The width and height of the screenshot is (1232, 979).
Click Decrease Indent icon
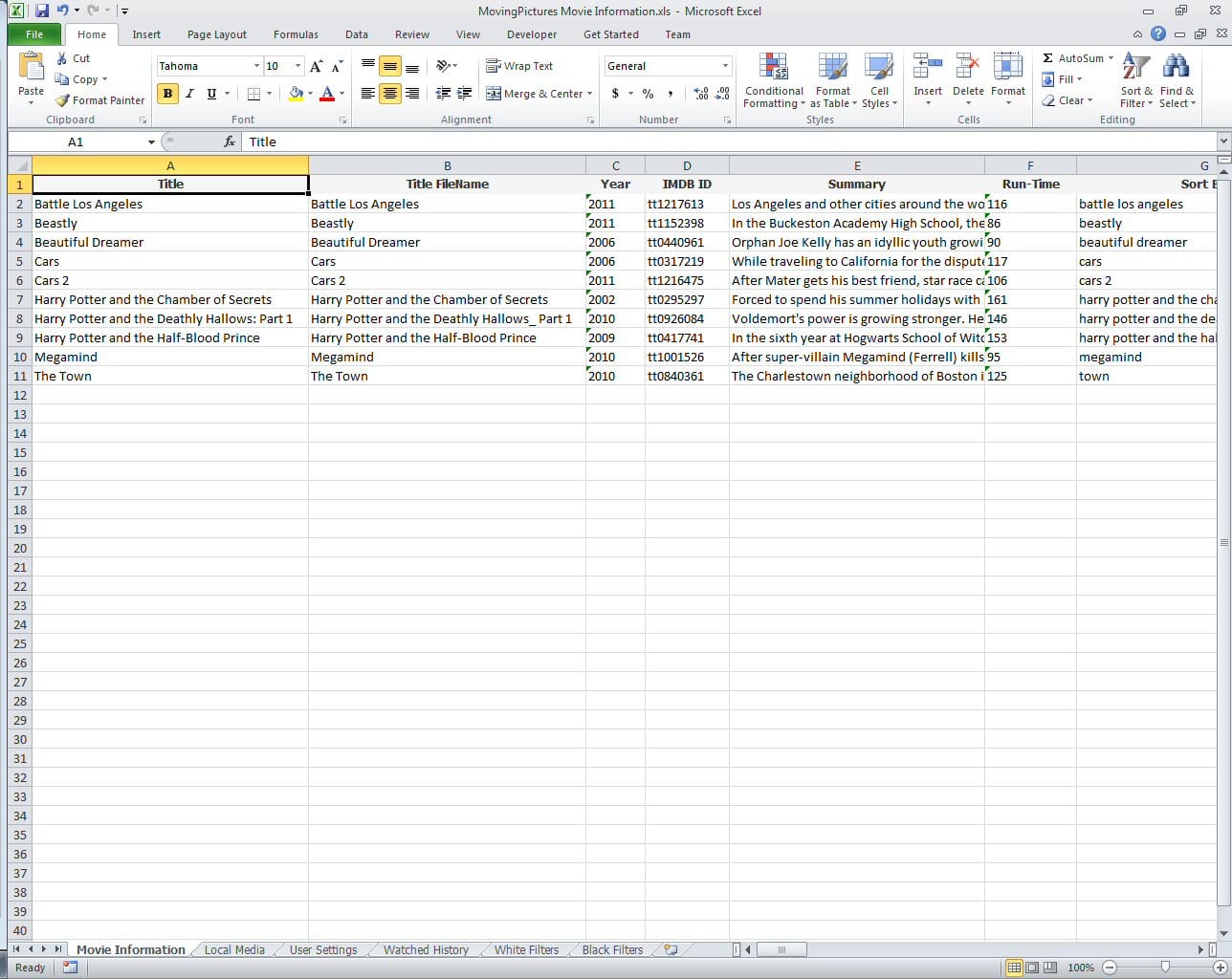click(443, 94)
